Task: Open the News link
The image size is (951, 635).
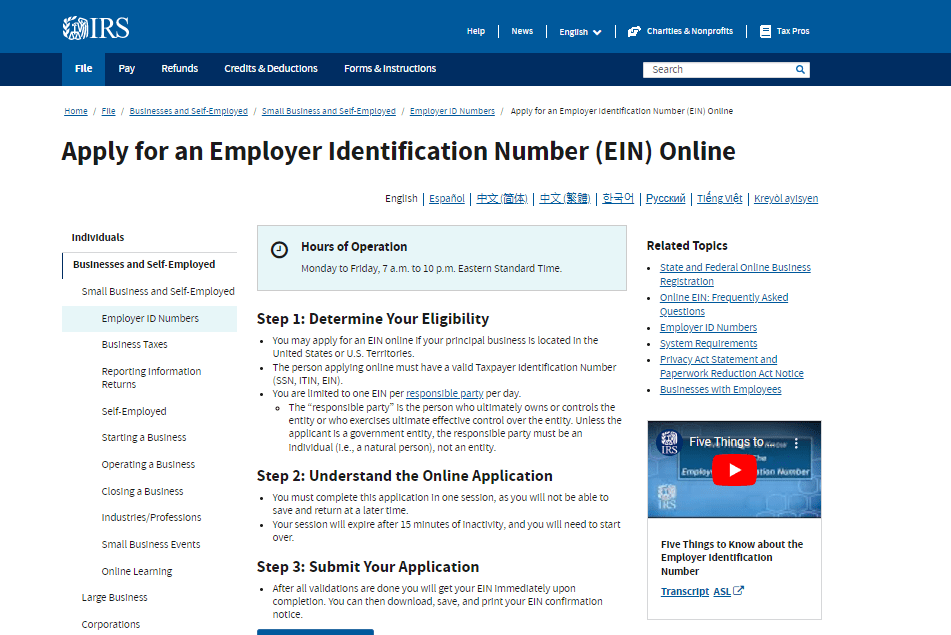Action: (x=522, y=31)
